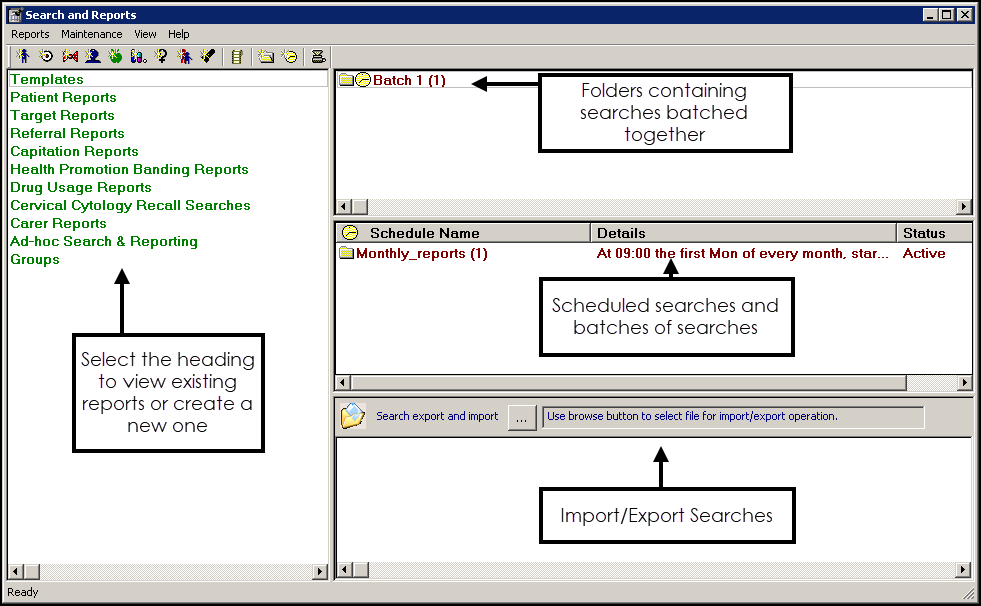Image resolution: width=981 pixels, height=606 pixels.
Task: Click the Health Promotion green apple icon
Action: click(x=116, y=57)
